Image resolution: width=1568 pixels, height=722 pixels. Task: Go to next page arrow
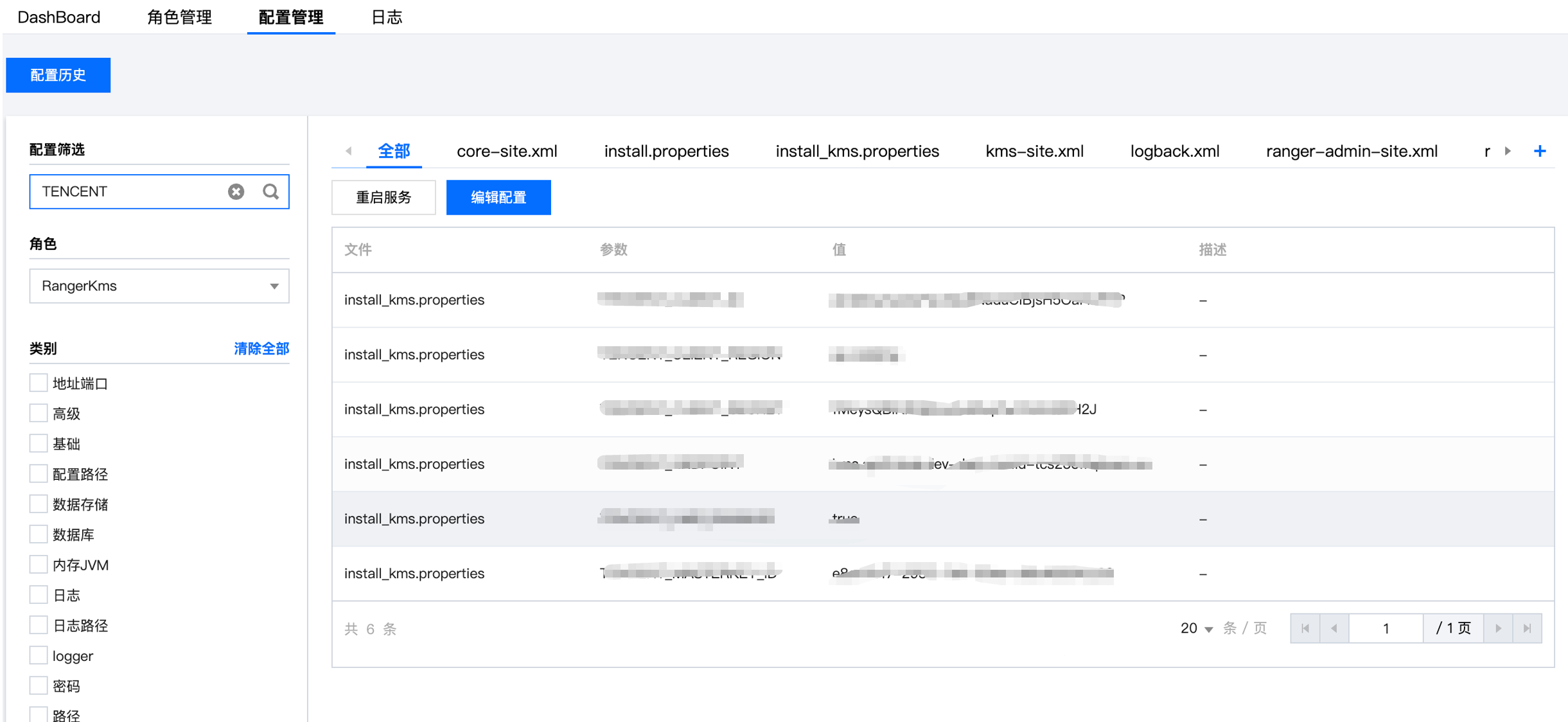[x=1498, y=628]
